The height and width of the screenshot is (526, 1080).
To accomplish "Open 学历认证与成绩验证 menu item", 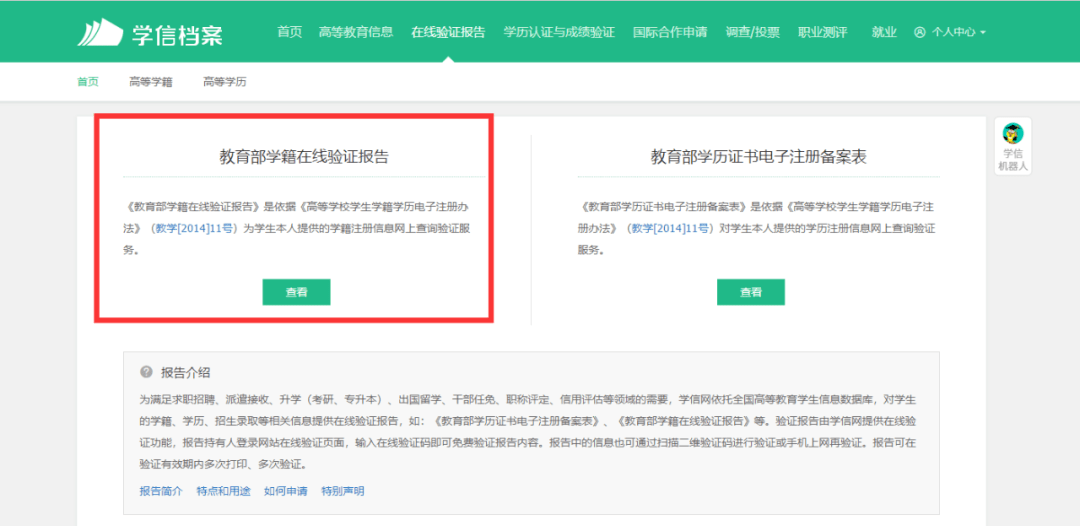I will tap(559, 32).
